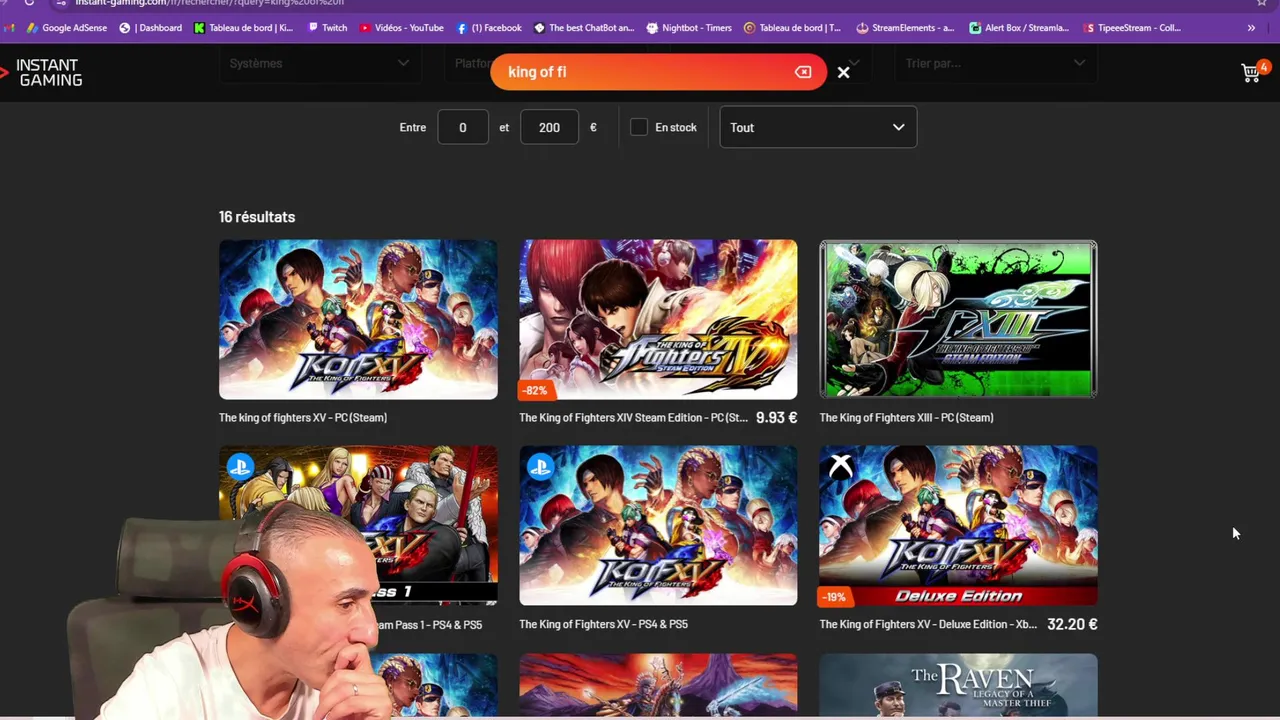This screenshot has width=1280, height=720.
Task: Open Alert Box / Streamlabs bookmark
Action: pyautogui.click(x=1020, y=28)
